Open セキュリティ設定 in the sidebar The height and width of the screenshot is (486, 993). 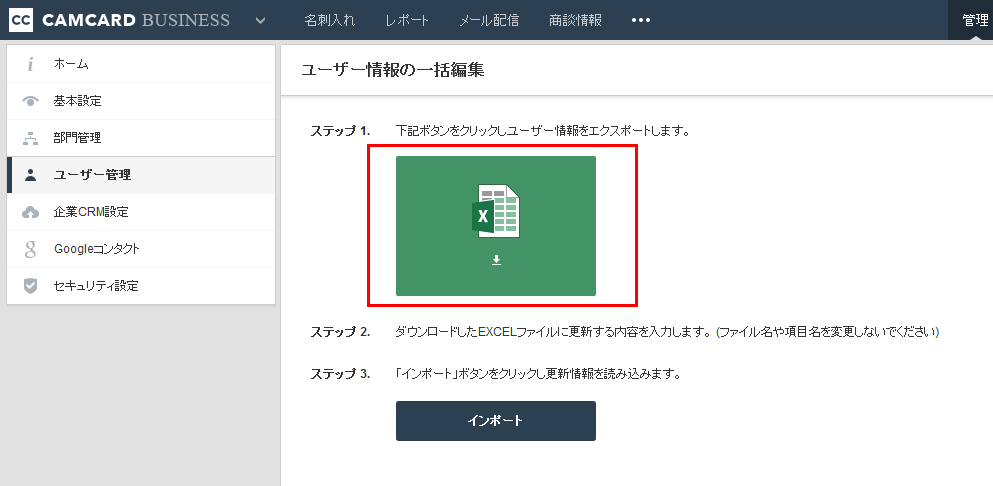(141, 286)
